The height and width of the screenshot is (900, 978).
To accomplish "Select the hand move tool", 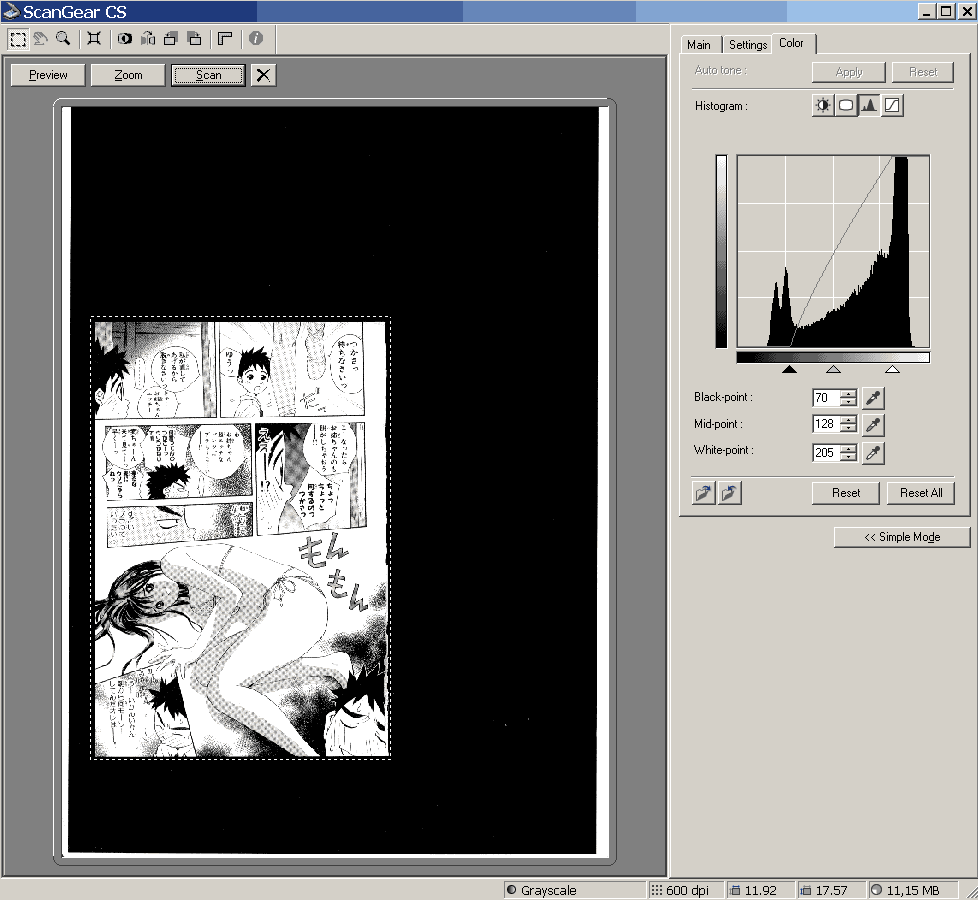I will 41,39.
